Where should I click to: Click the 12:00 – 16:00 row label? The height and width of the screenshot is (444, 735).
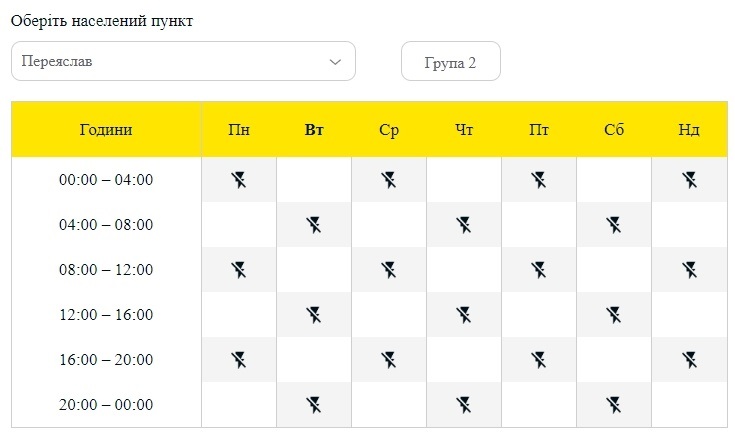pyautogui.click(x=106, y=315)
